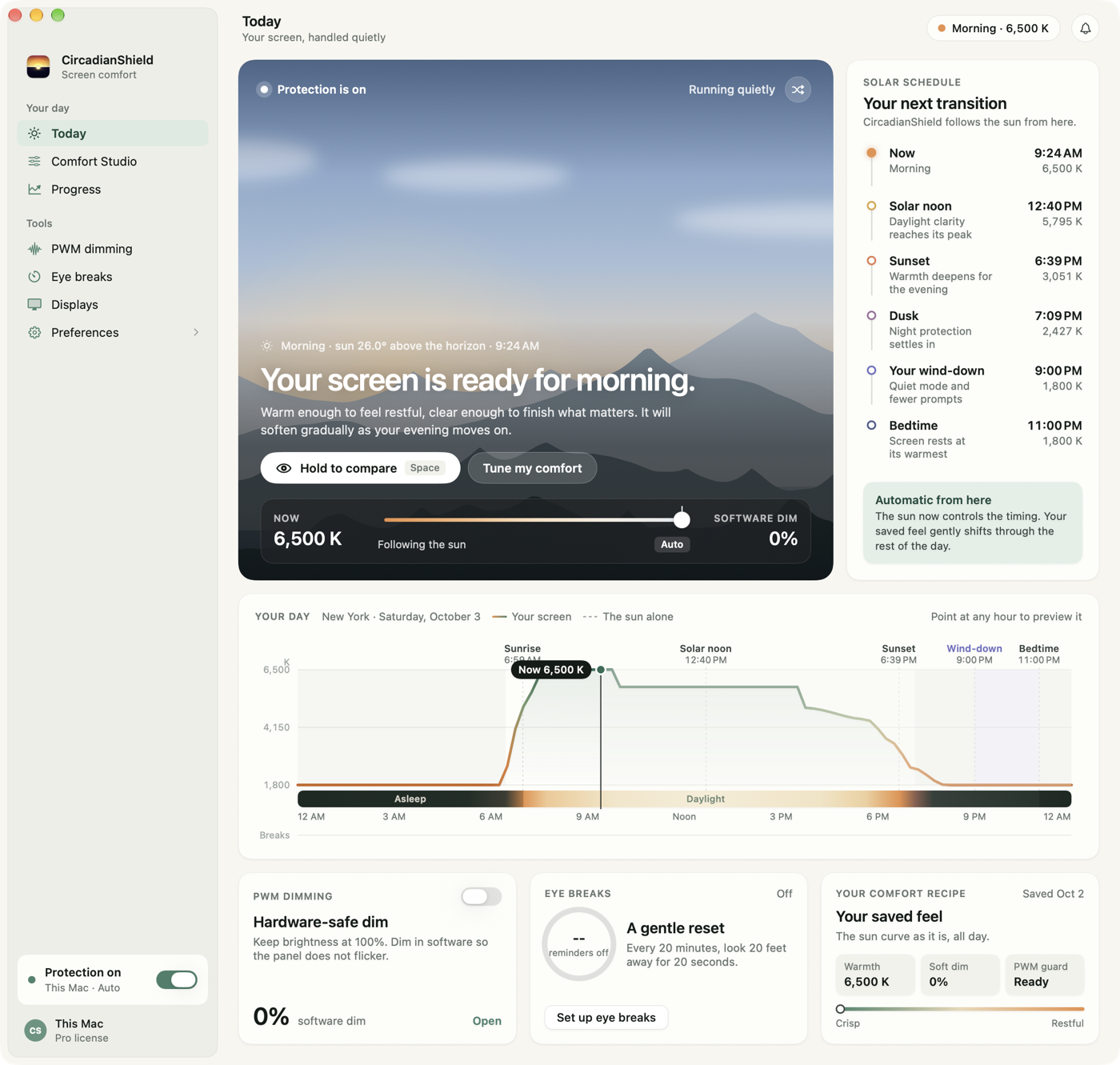Click the CS avatar for This Mac

coord(35,1031)
